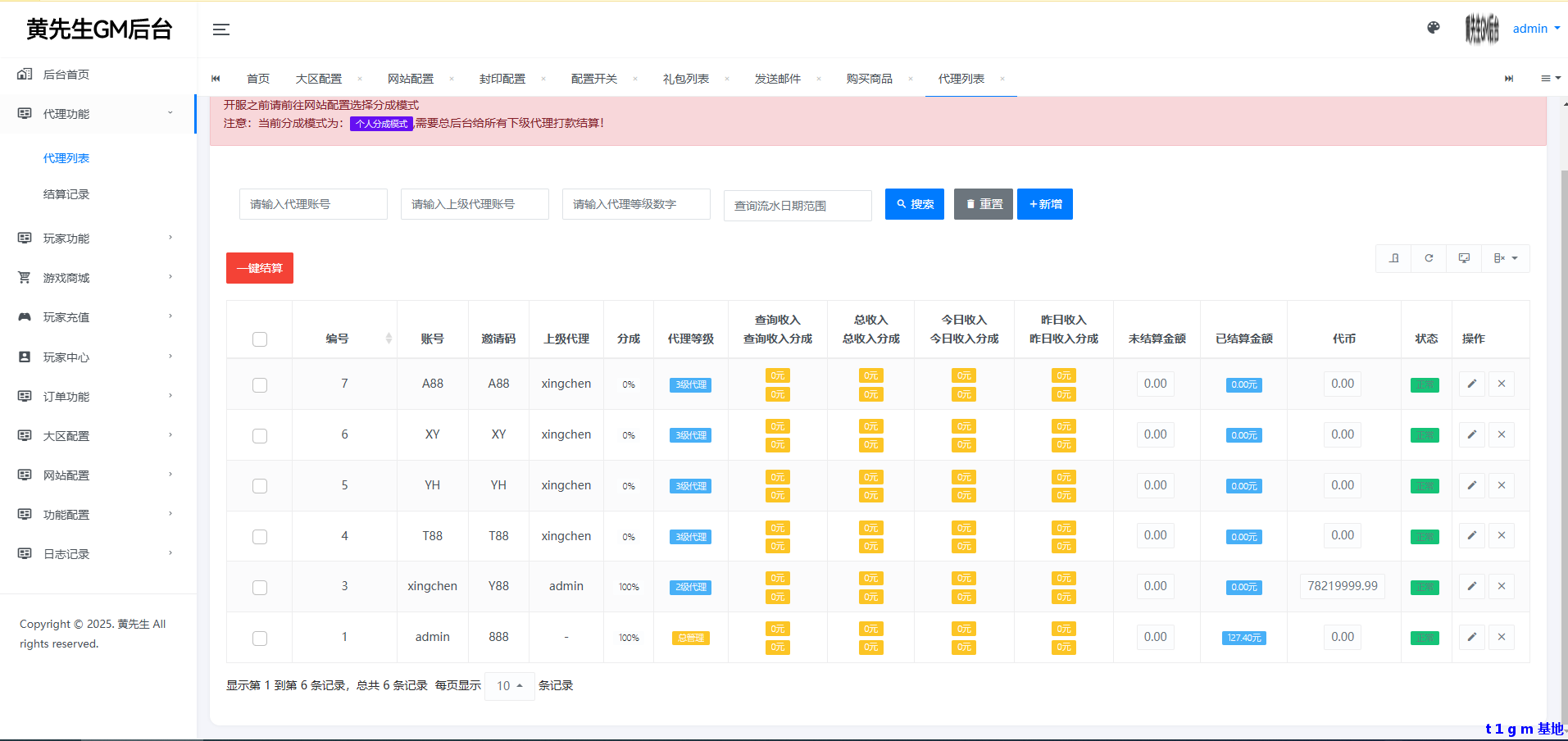Open the 发送邮件 tab
The height and width of the screenshot is (741, 1568).
777,78
